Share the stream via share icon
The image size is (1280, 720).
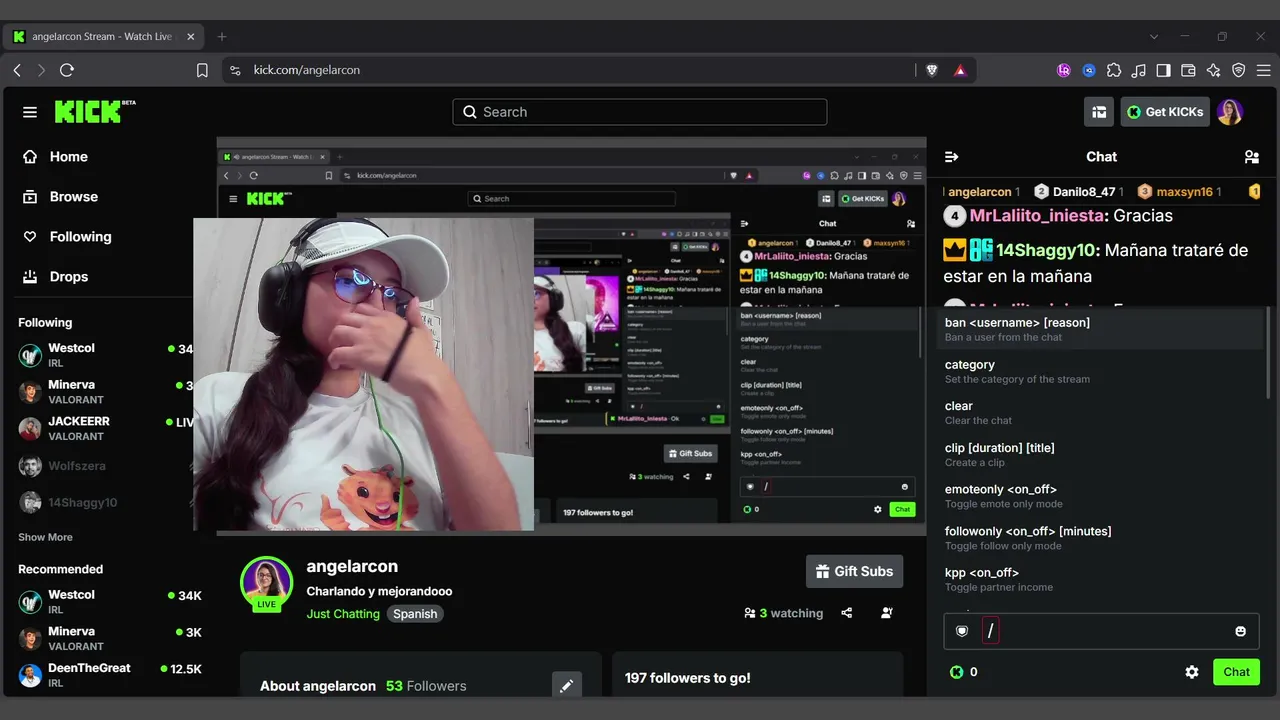click(847, 613)
